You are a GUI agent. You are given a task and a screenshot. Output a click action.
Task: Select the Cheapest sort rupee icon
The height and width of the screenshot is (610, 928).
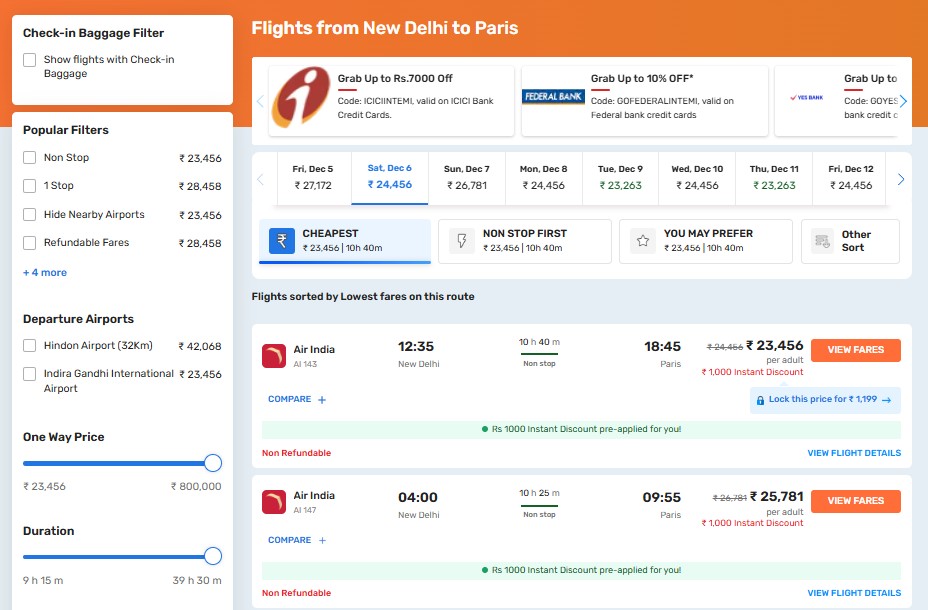coord(281,240)
